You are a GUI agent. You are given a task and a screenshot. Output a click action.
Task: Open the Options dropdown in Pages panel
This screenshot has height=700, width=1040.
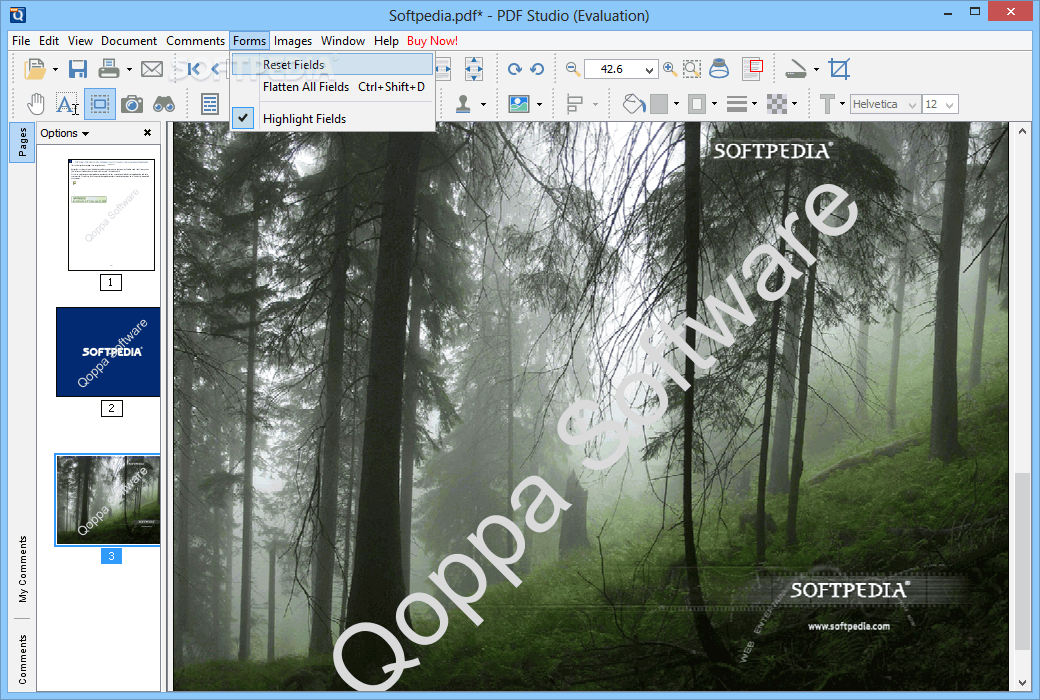(x=64, y=133)
